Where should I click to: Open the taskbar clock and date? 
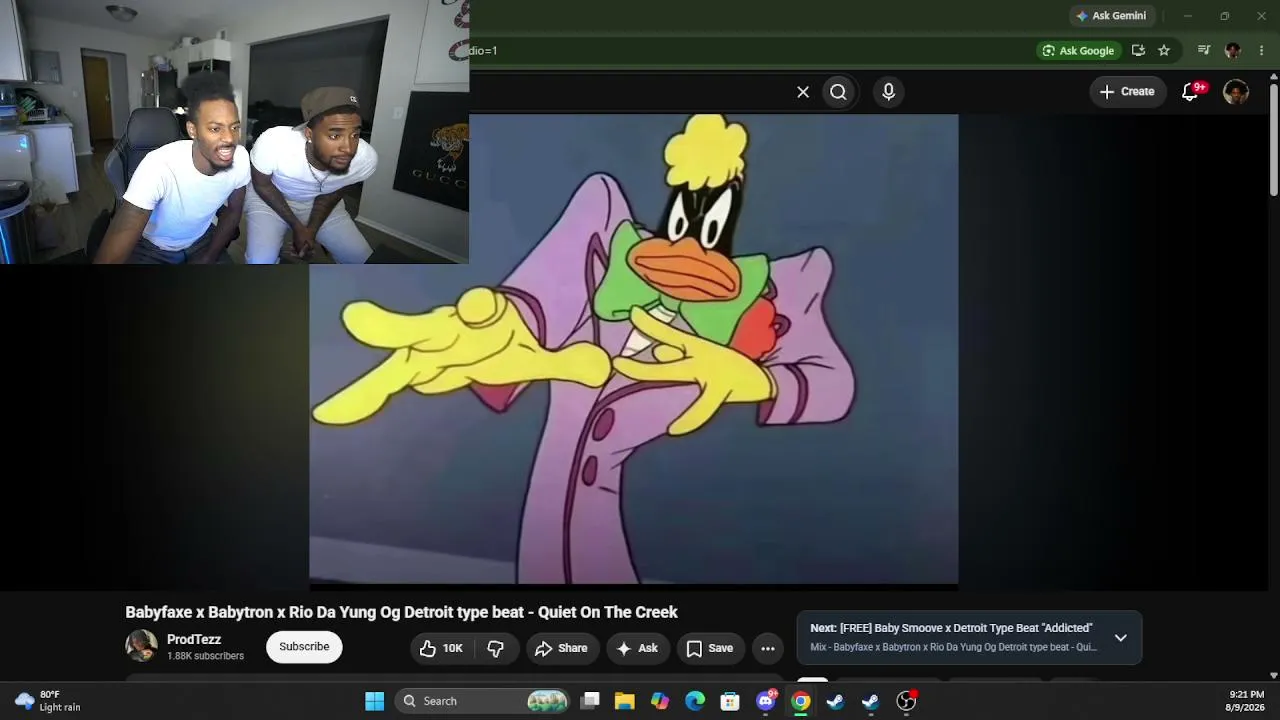tap(1246, 701)
